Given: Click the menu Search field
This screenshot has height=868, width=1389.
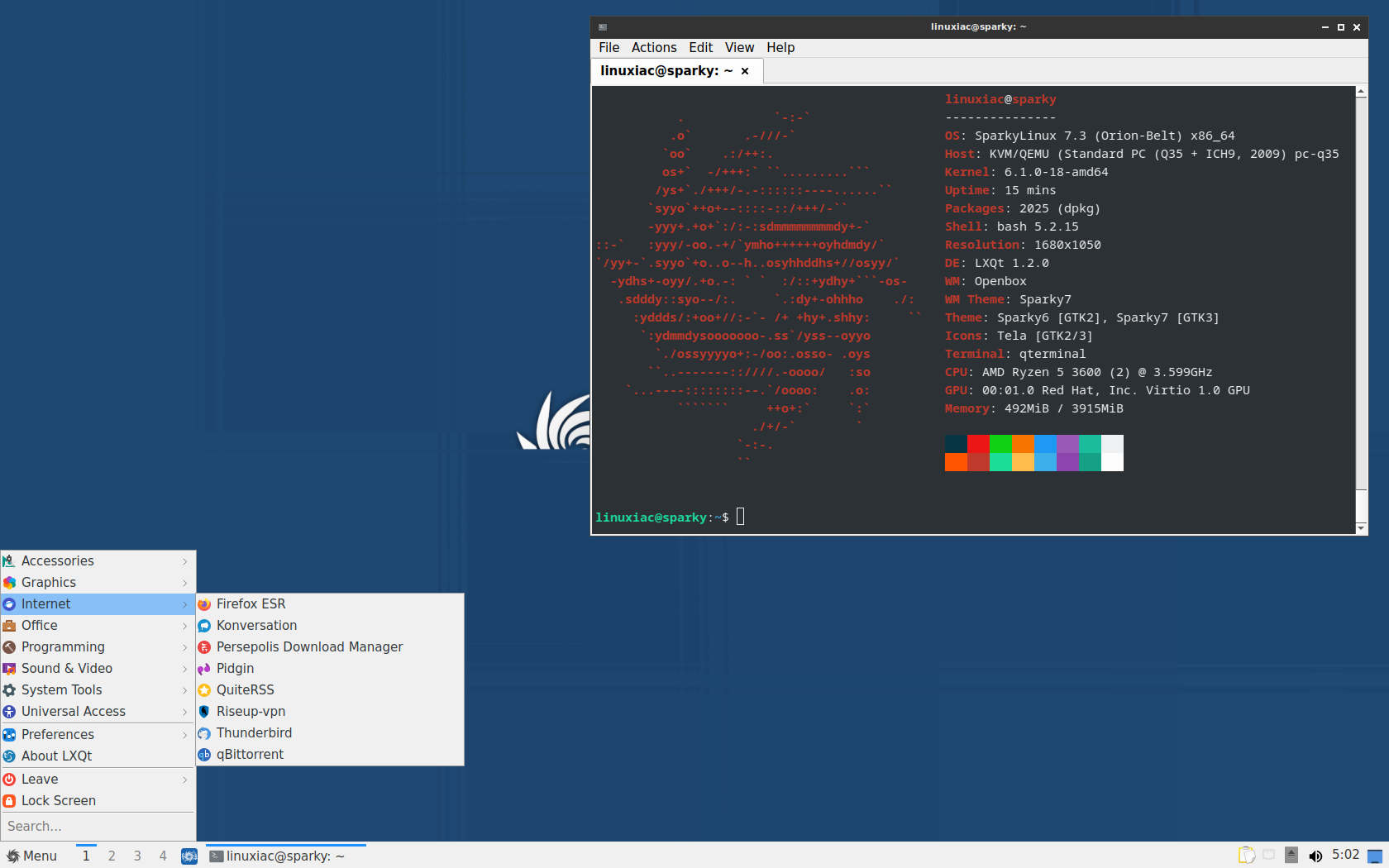Looking at the screenshot, I should [x=98, y=827].
